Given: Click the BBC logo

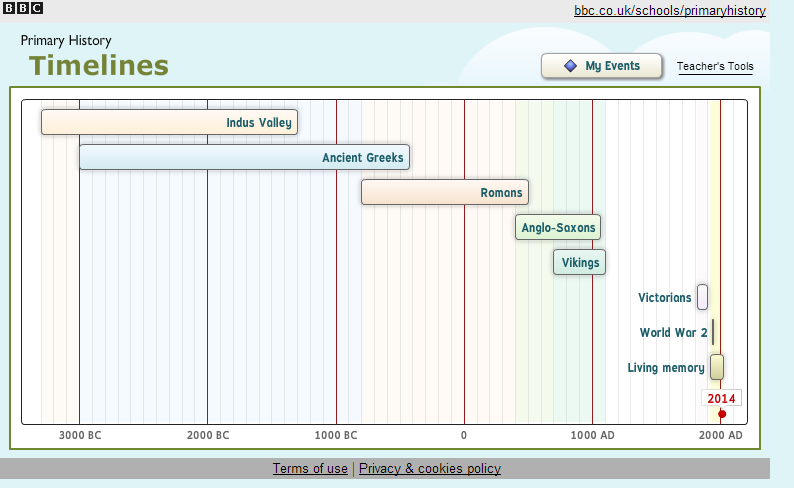Looking at the screenshot, I should pyautogui.click(x=23, y=8).
